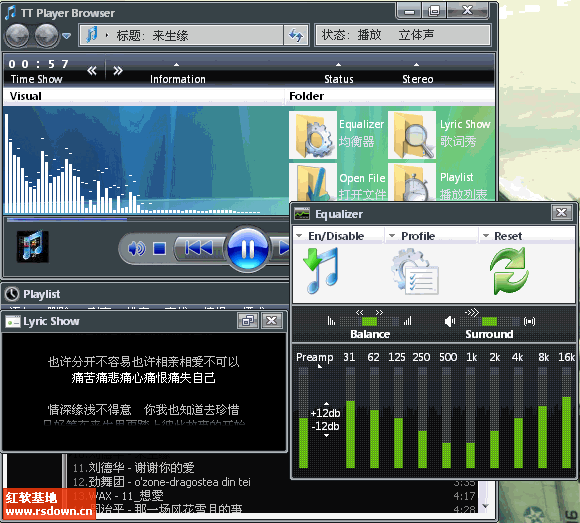Mute sound with the speaker icon

136,249
